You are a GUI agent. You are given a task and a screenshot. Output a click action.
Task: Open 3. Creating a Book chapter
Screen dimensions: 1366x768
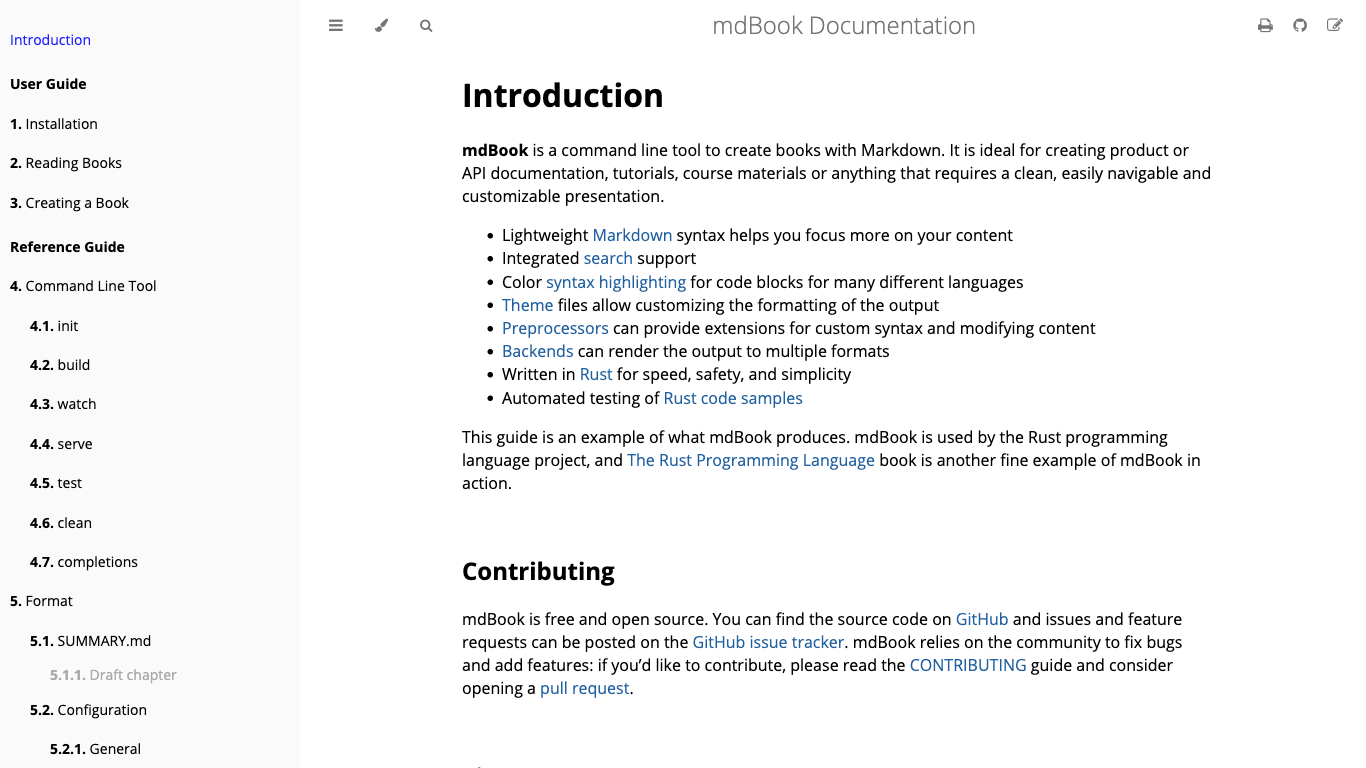[x=69, y=203]
